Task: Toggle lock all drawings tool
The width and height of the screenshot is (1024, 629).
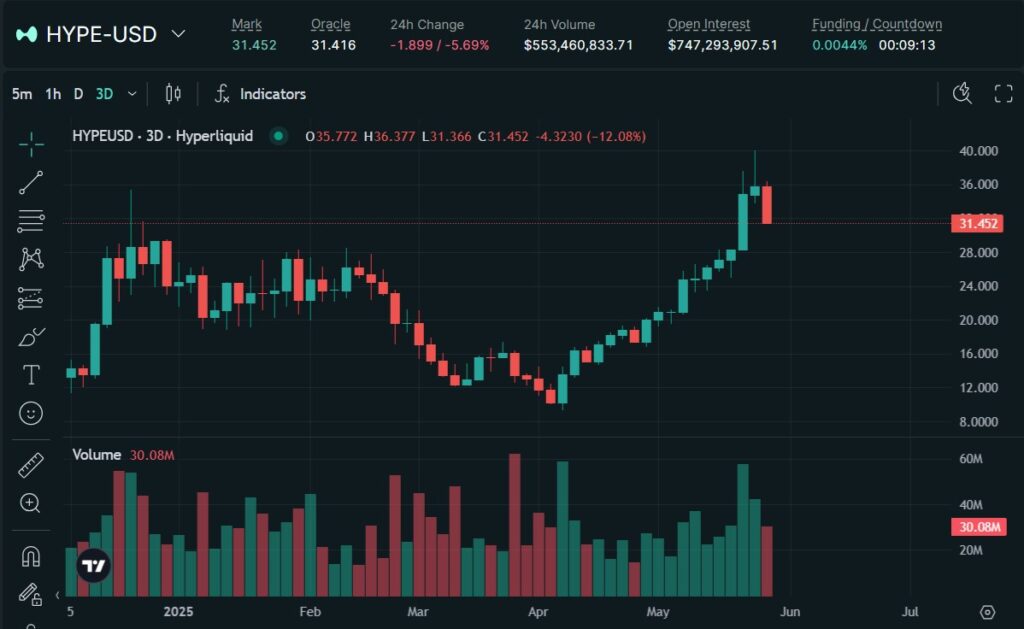Action: [31, 594]
